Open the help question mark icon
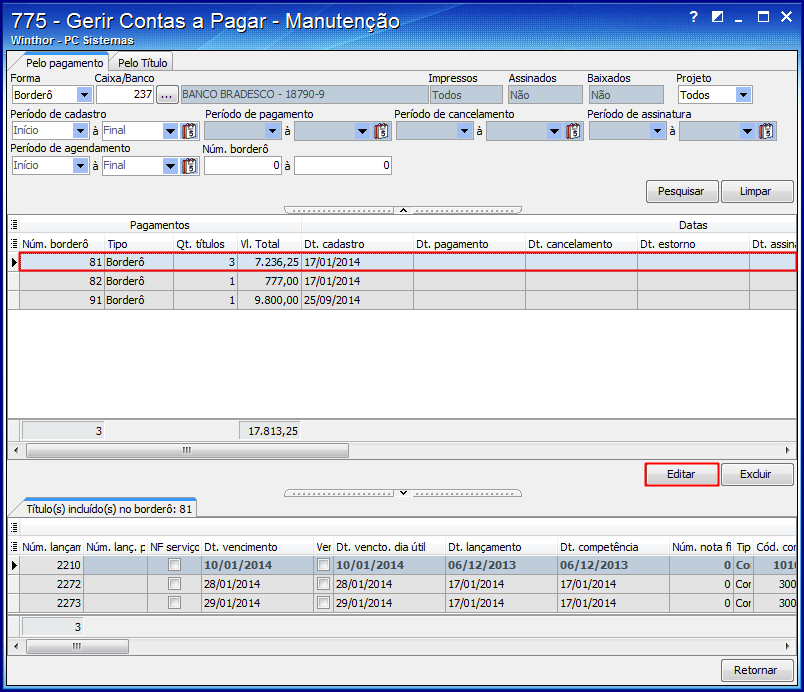The image size is (804, 692). coord(694,17)
